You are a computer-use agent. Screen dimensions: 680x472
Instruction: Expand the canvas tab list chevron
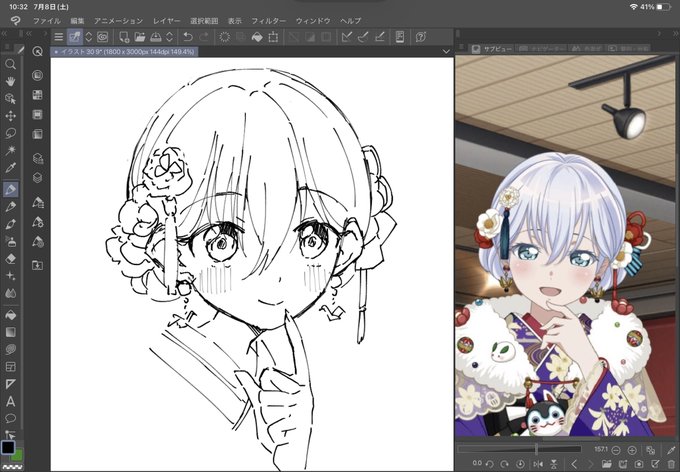[x=446, y=51]
